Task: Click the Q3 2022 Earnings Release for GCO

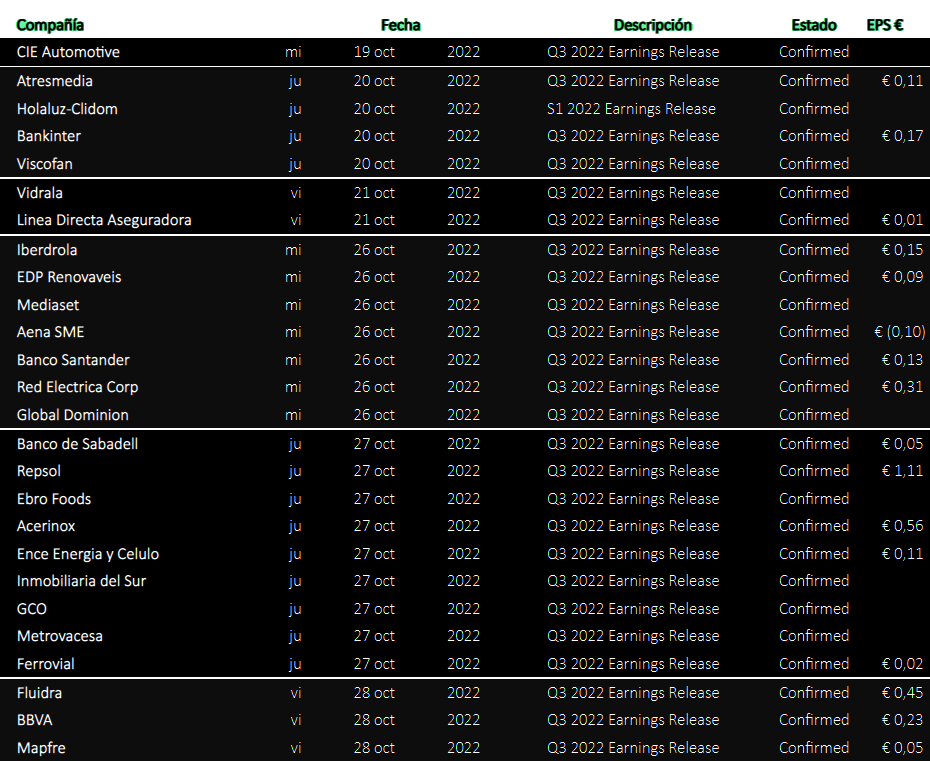Action: tap(633, 609)
